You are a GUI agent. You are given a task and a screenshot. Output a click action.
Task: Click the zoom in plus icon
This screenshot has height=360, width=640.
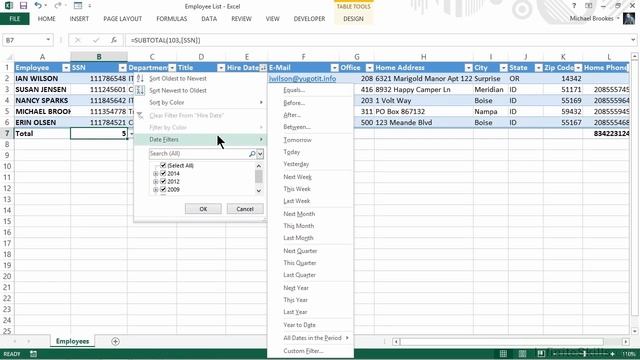pos(613,354)
